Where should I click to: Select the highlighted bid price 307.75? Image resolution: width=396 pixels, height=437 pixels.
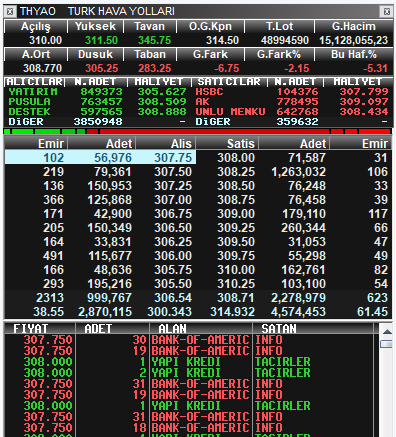click(173, 158)
